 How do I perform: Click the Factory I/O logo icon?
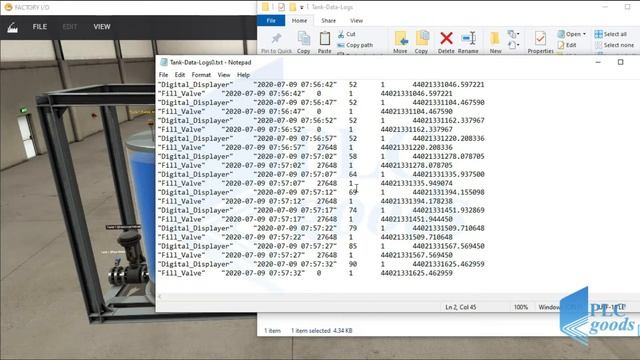click(x=13, y=27)
